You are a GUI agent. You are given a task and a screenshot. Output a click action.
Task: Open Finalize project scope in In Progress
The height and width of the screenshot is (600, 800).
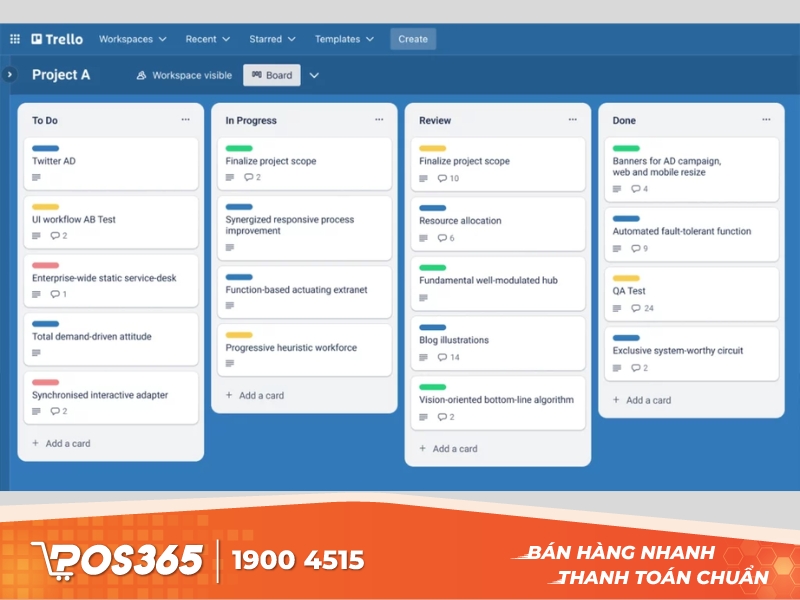pyautogui.click(x=305, y=164)
